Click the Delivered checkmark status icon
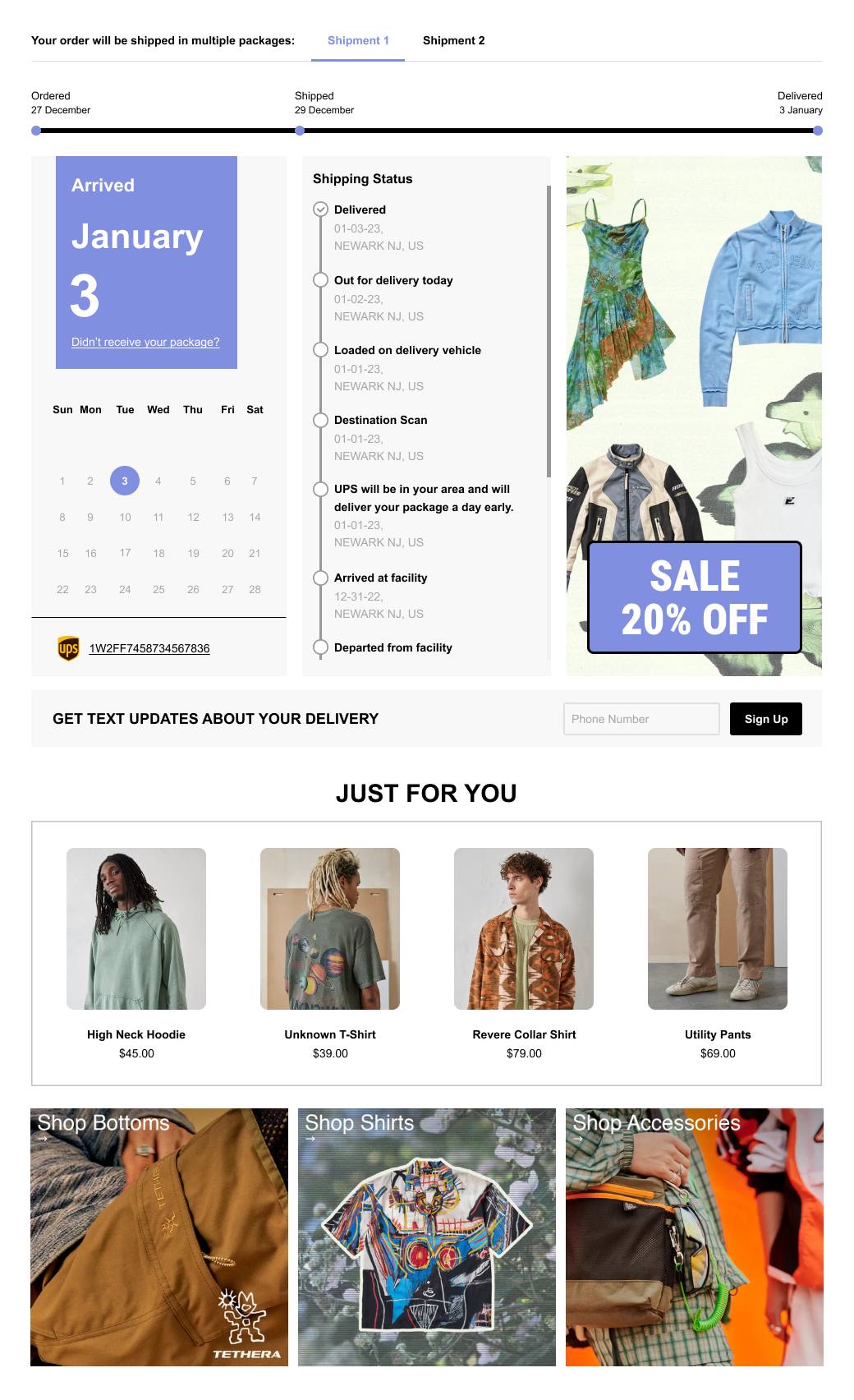Viewport: 854px width, 1400px height. pos(321,210)
